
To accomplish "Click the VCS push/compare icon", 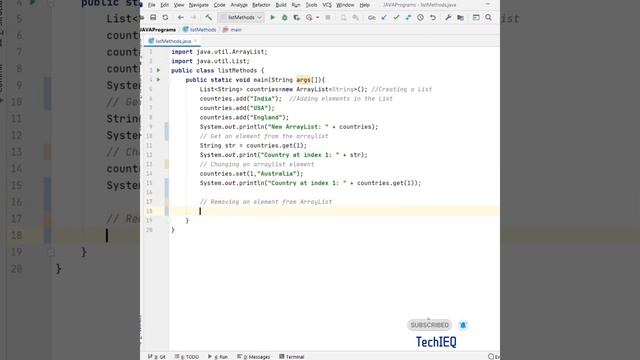I will tap(408, 18).
